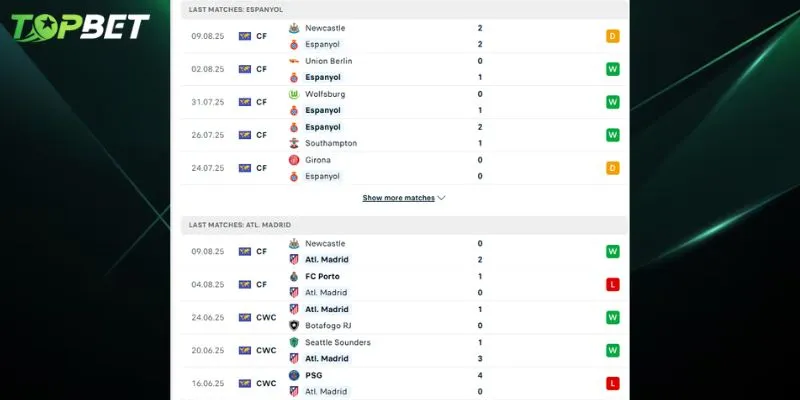Click the loss badge for FC Porto match
This screenshot has width=800, height=400.
pos(612,284)
